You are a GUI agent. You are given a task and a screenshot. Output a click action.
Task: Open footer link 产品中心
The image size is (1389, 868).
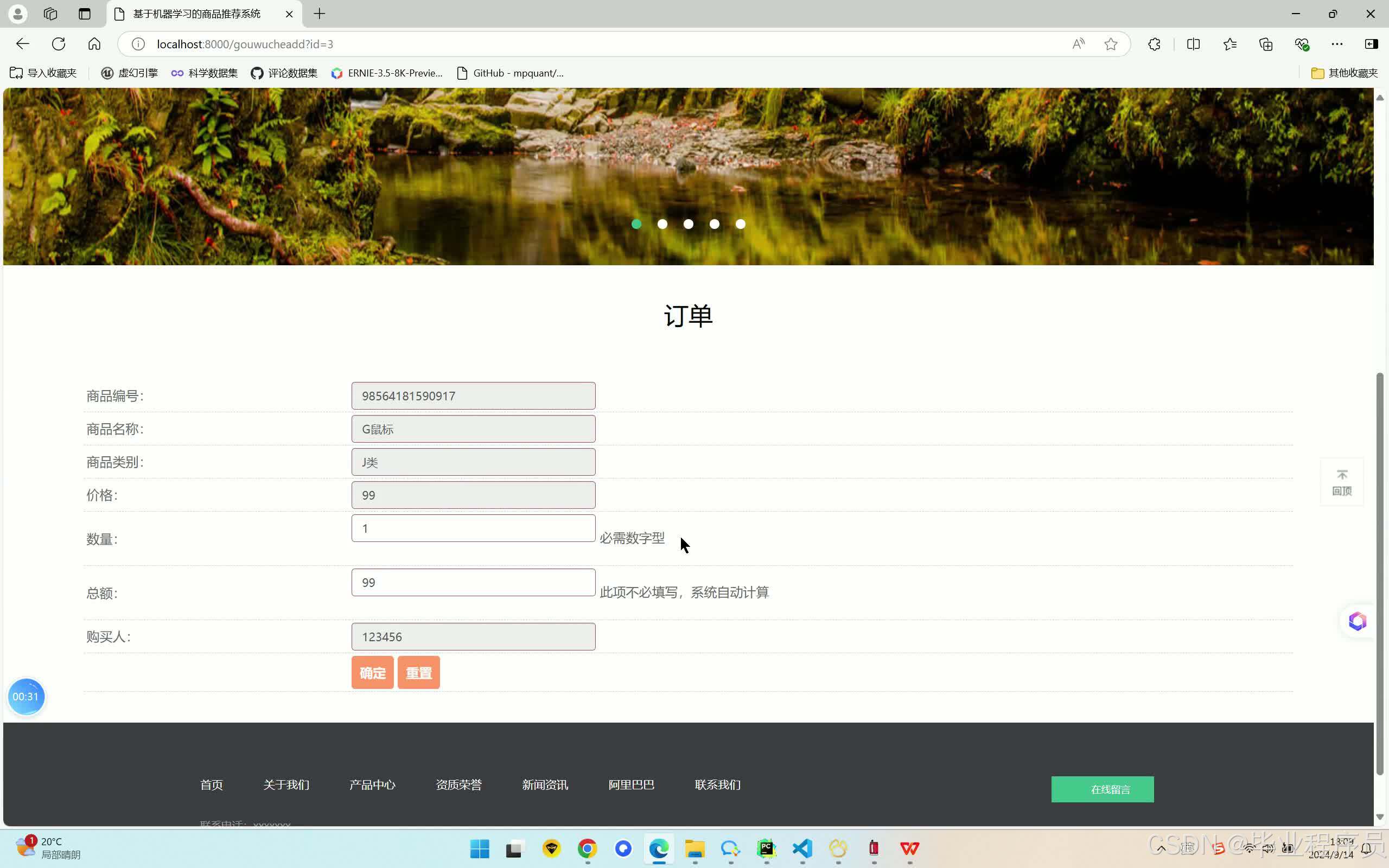pyautogui.click(x=372, y=785)
